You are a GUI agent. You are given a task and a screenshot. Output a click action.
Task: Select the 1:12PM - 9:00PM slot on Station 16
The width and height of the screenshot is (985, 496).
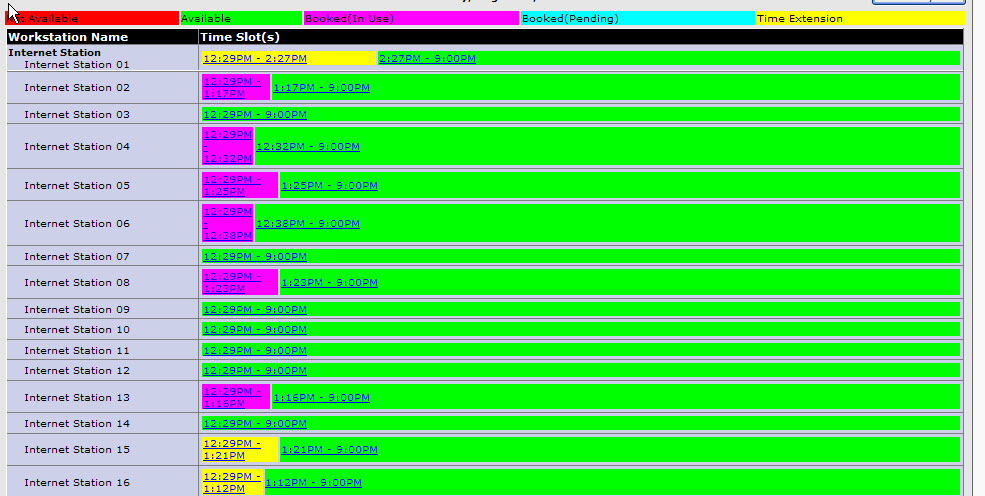tap(313, 483)
